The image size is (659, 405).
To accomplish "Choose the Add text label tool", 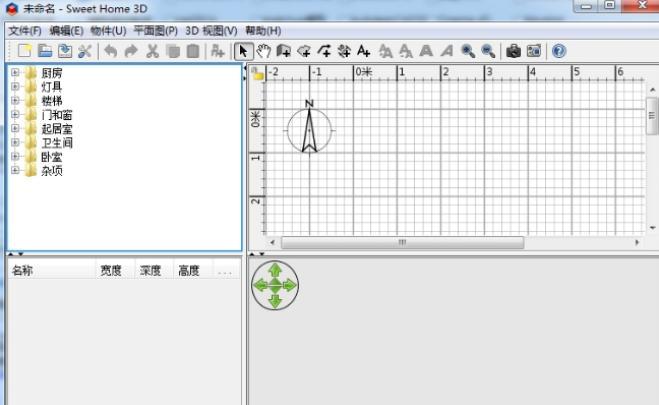I will [x=364, y=51].
